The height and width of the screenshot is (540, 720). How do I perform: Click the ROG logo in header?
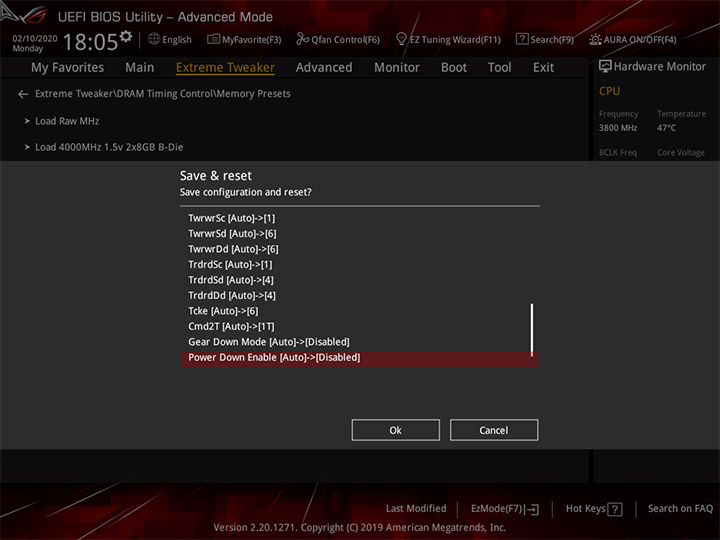click(24, 14)
